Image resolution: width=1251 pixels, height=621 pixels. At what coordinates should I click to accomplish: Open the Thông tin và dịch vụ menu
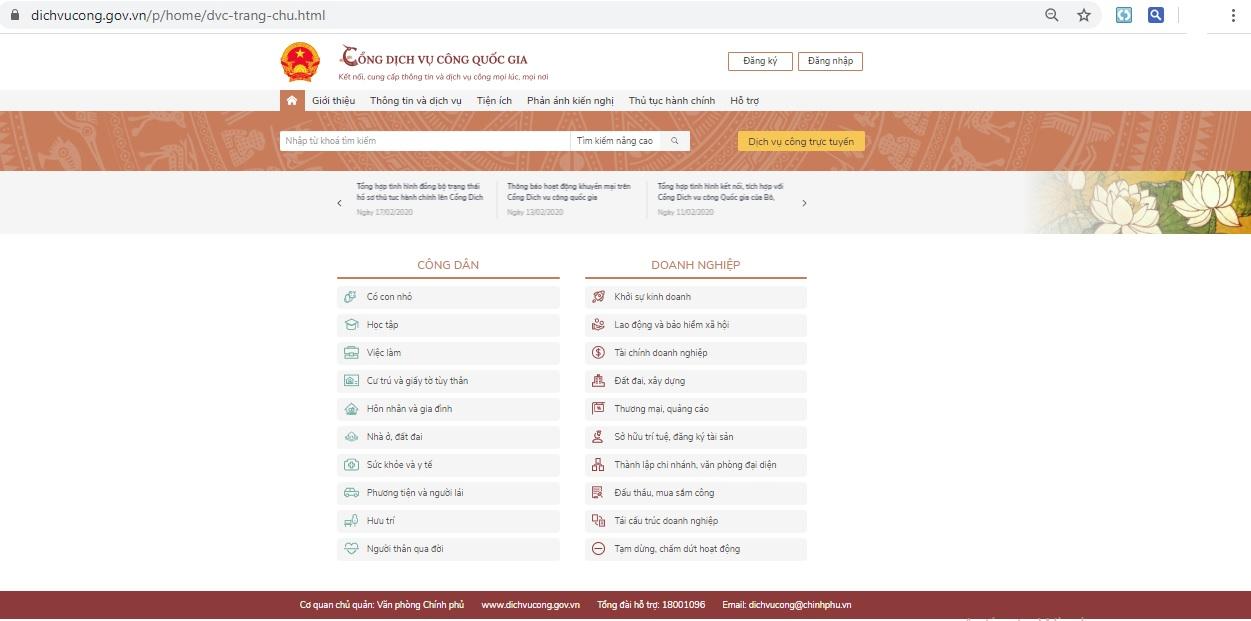coord(415,101)
